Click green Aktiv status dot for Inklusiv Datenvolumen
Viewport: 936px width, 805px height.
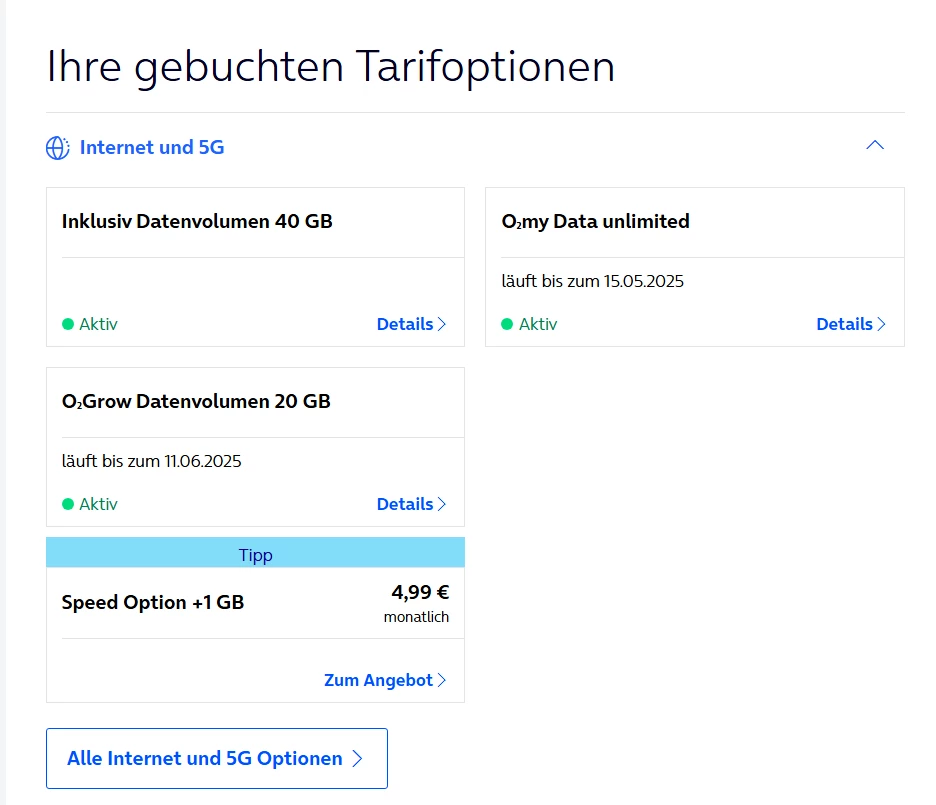[68, 324]
